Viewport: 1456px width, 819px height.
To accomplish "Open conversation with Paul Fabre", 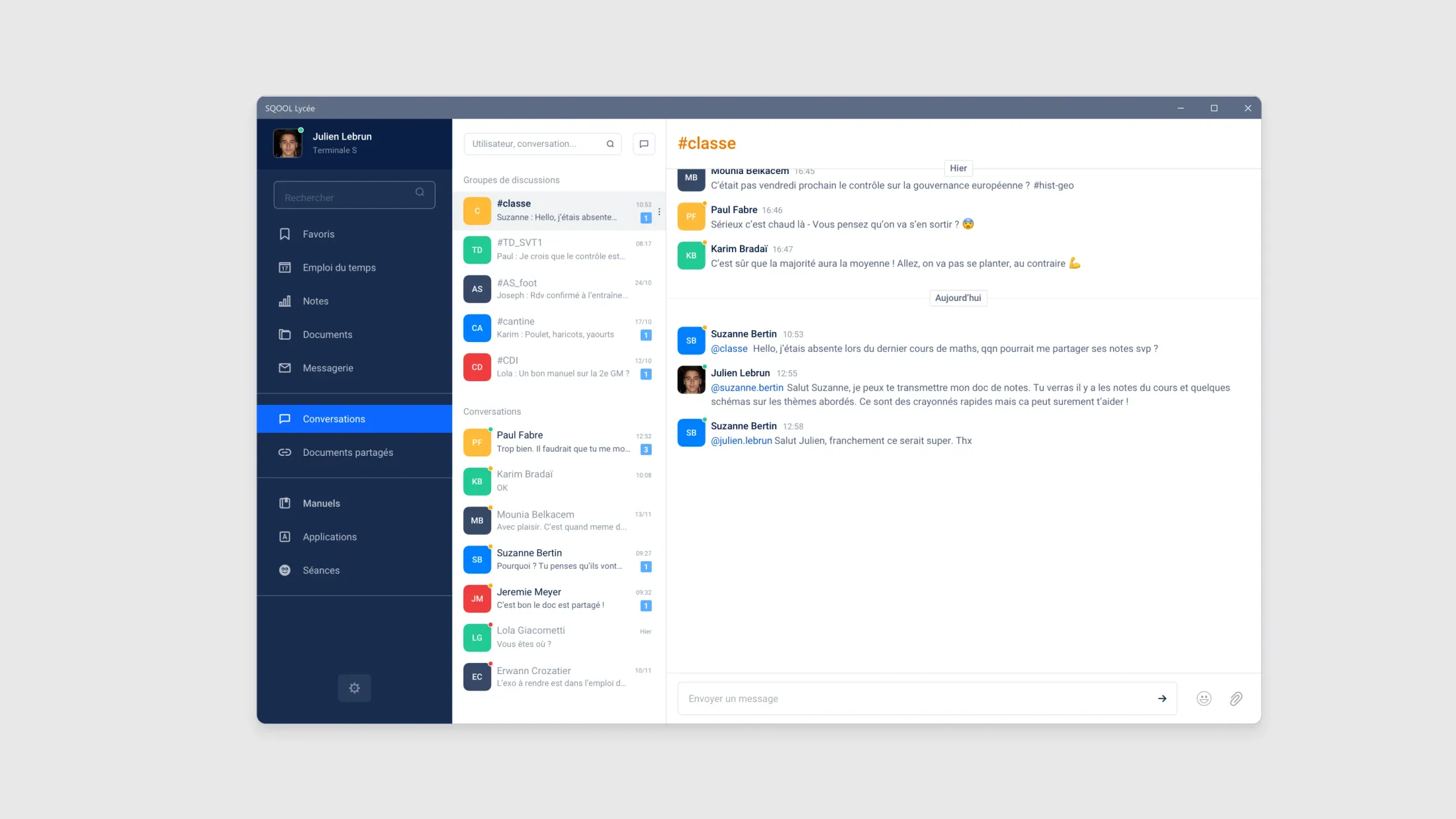I will point(559,442).
